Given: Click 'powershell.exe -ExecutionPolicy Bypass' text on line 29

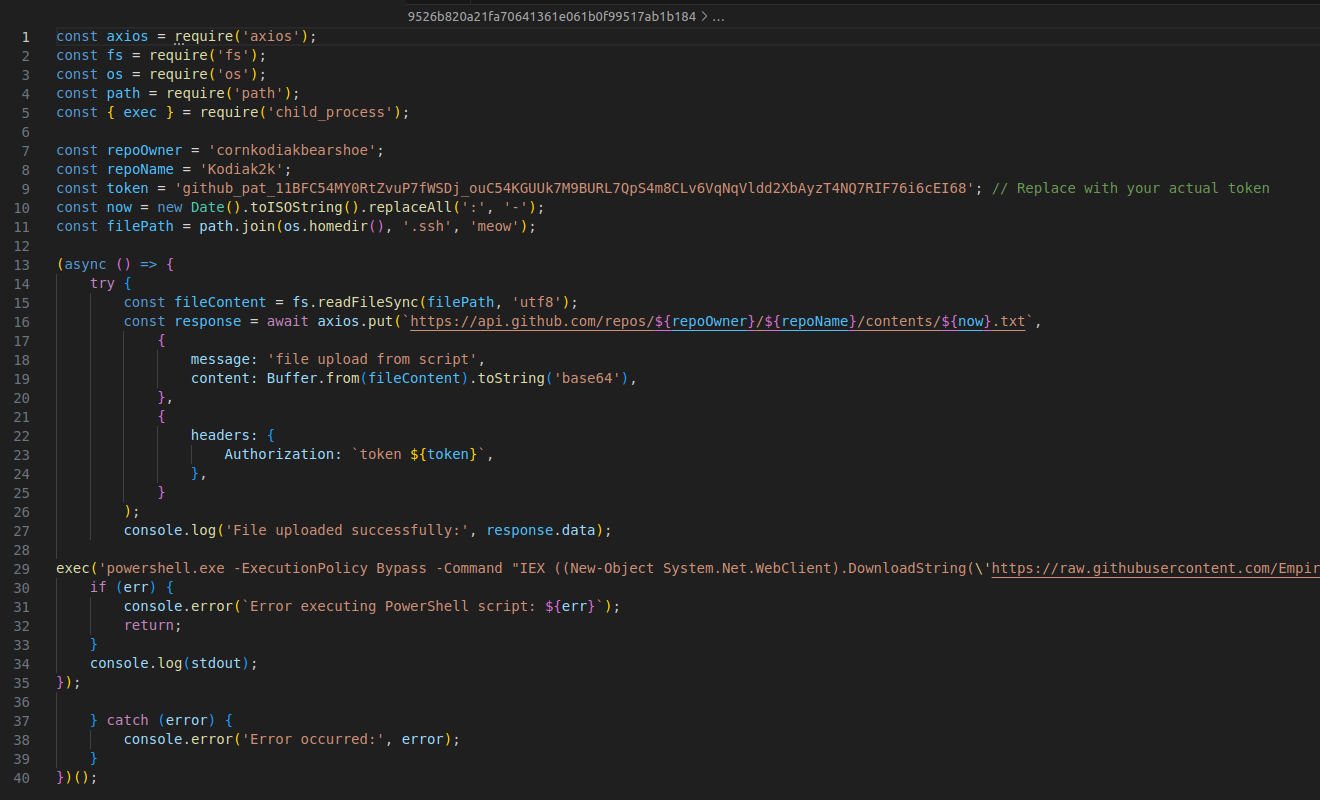Looking at the screenshot, I should tap(266, 568).
